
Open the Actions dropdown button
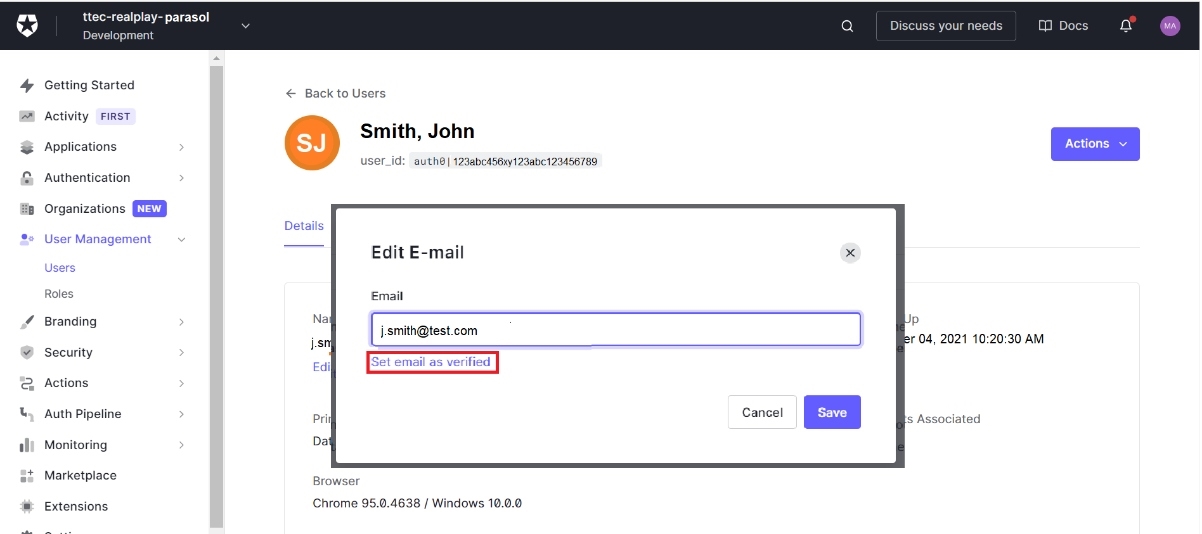coord(1095,144)
